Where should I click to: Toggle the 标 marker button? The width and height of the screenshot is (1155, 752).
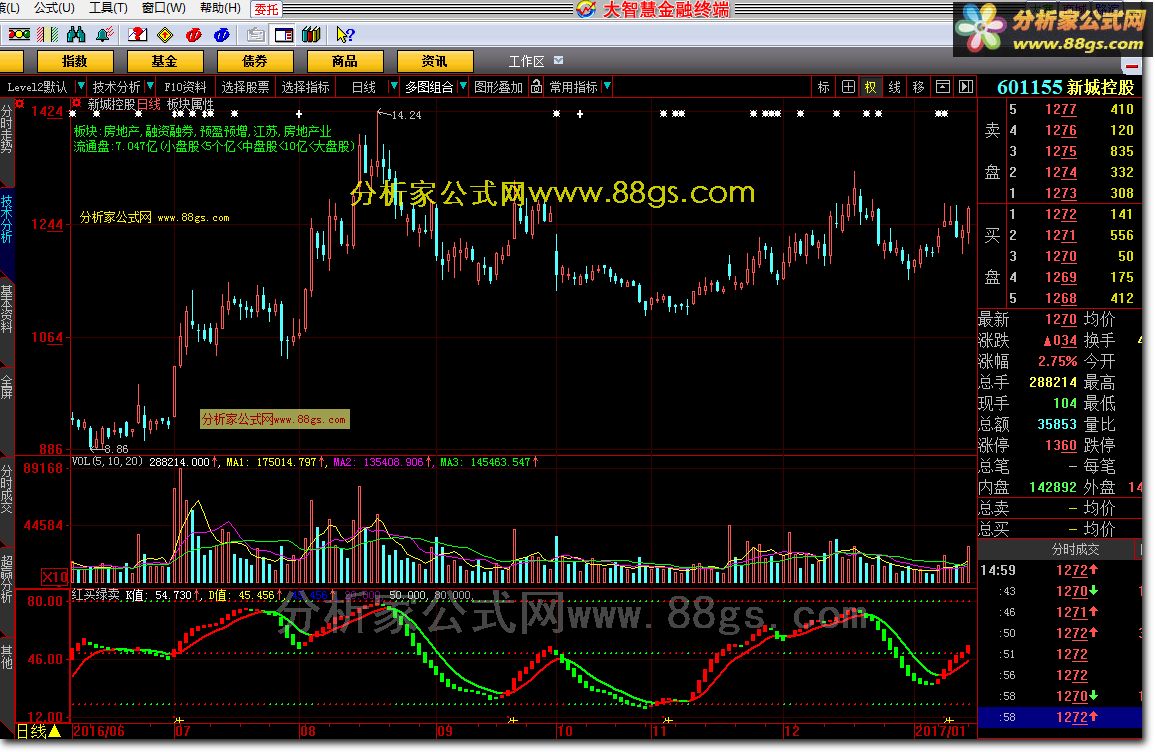pos(824,87)
